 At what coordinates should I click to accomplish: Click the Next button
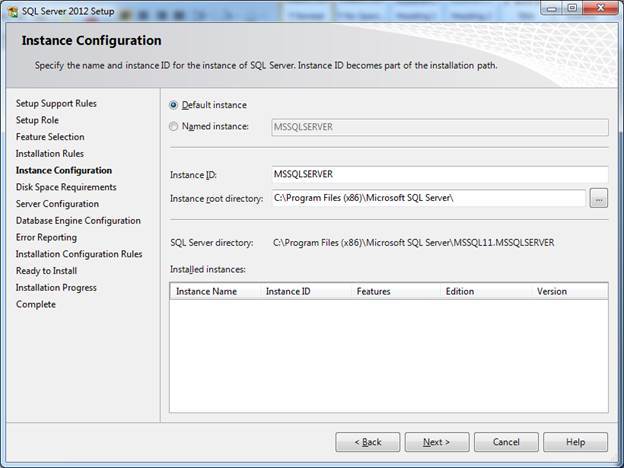437,442
